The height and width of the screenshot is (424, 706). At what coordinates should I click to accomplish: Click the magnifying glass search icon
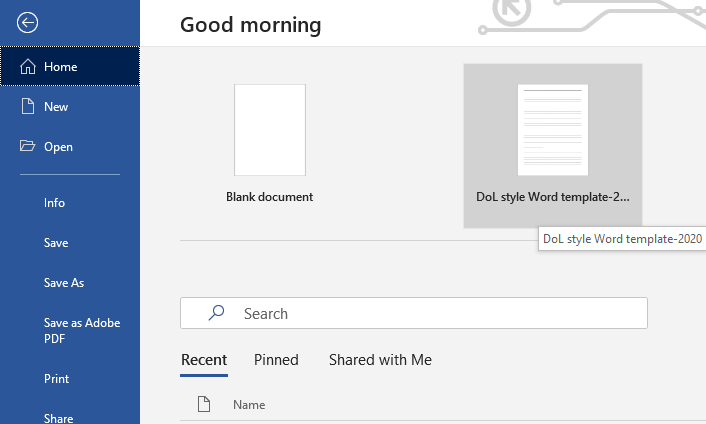217,313
